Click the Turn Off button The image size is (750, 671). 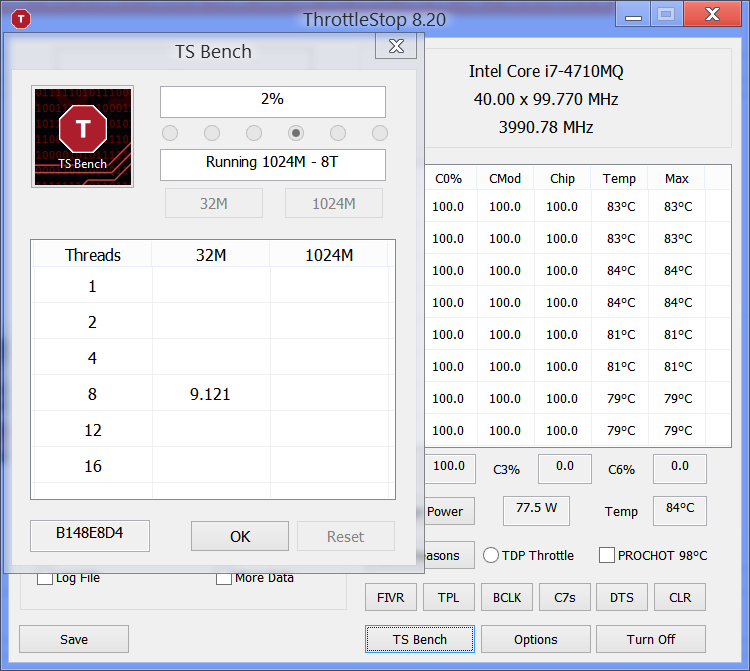coord(651,639)
